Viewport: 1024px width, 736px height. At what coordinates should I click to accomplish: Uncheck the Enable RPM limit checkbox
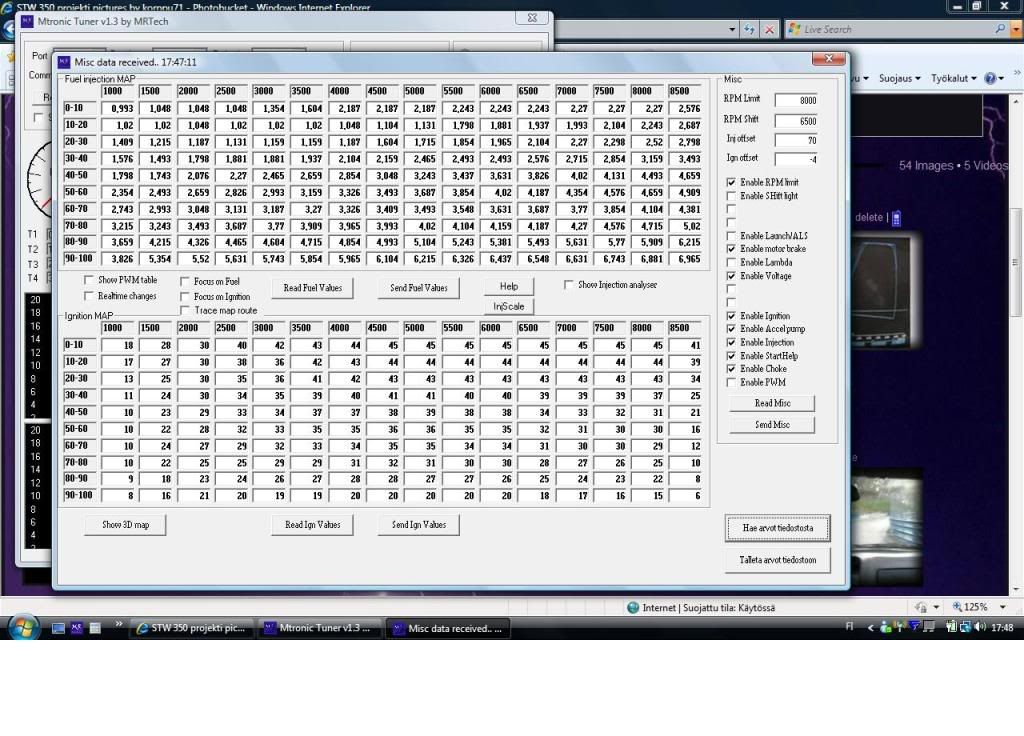point(731,182)
